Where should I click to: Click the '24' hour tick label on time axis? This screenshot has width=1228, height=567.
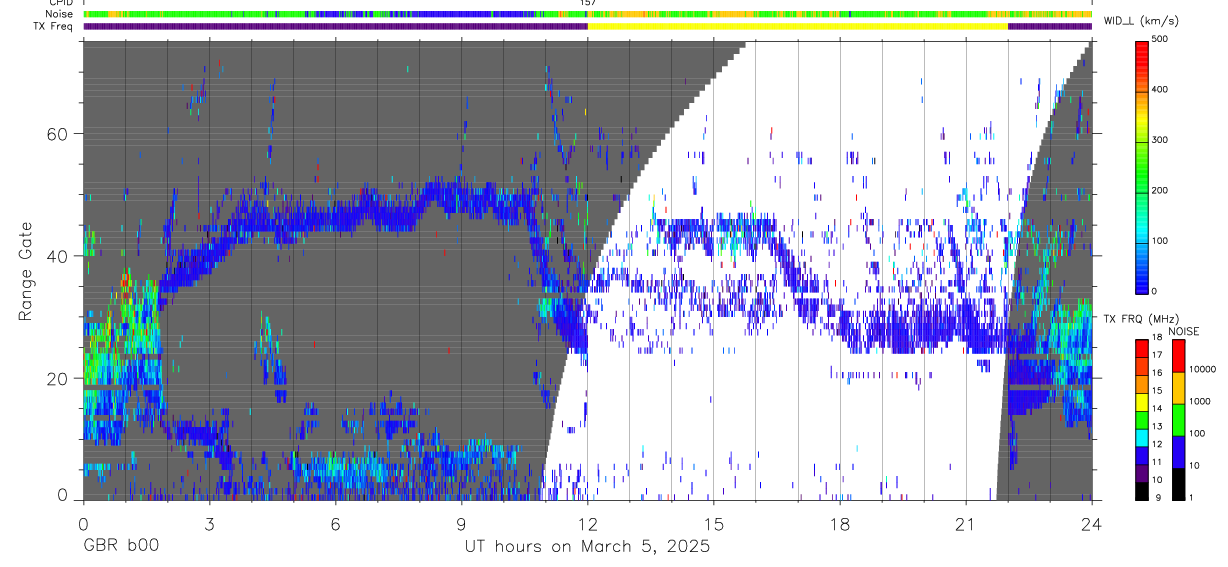tap(1092, 523)
